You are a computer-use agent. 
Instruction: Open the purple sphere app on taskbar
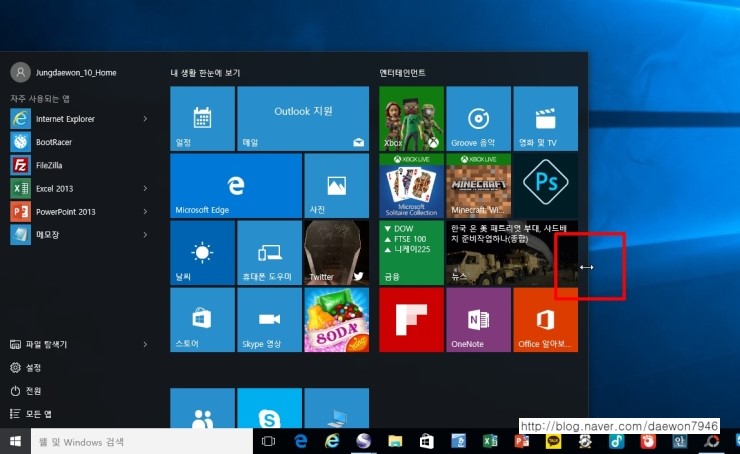point(363,441)
